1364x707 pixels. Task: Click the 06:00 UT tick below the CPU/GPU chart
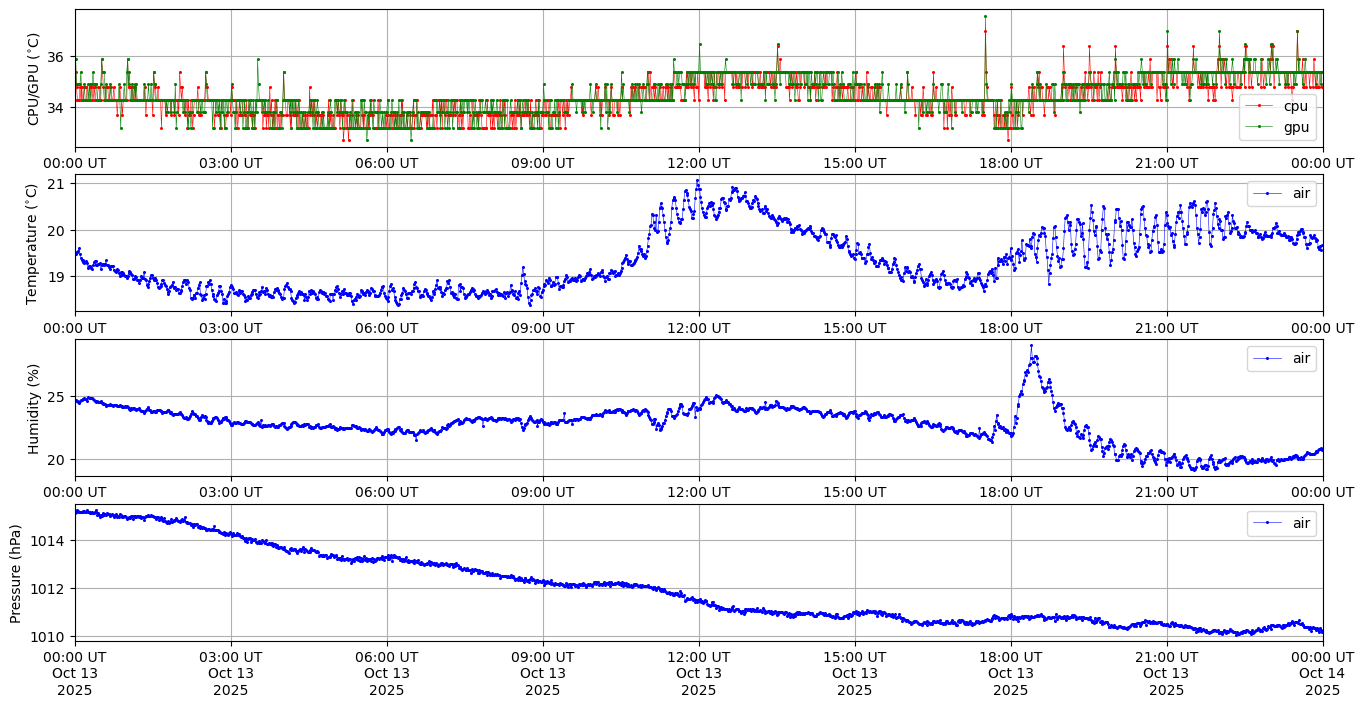pos(386,163)
